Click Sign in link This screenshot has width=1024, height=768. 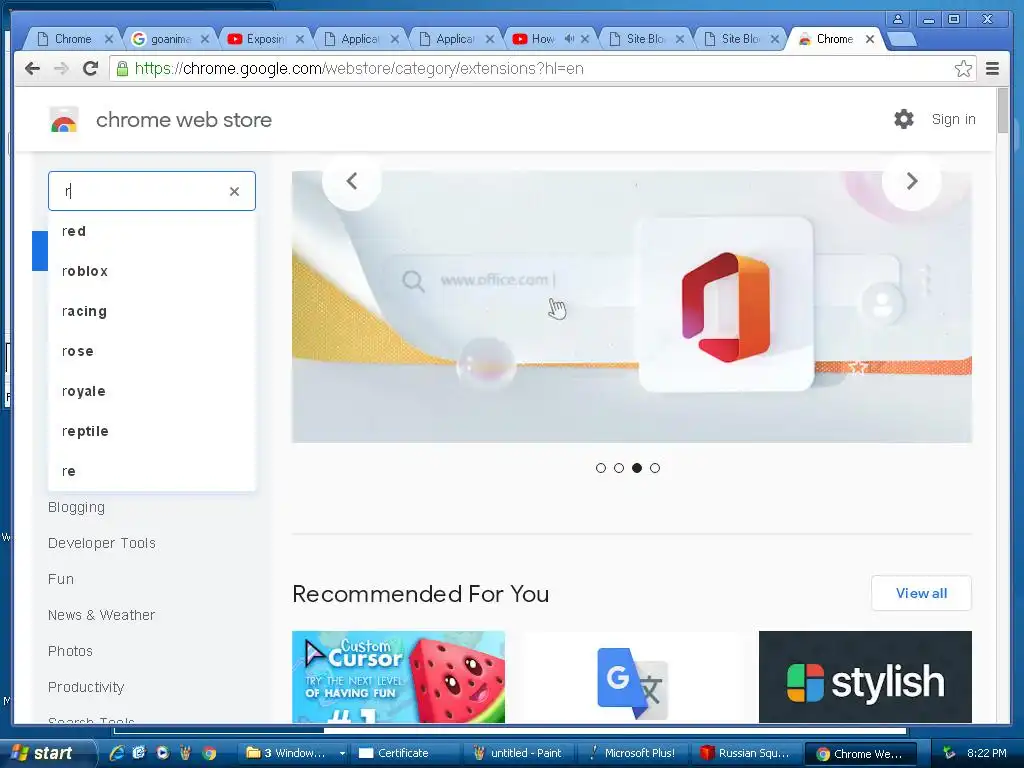pos(953,120)
